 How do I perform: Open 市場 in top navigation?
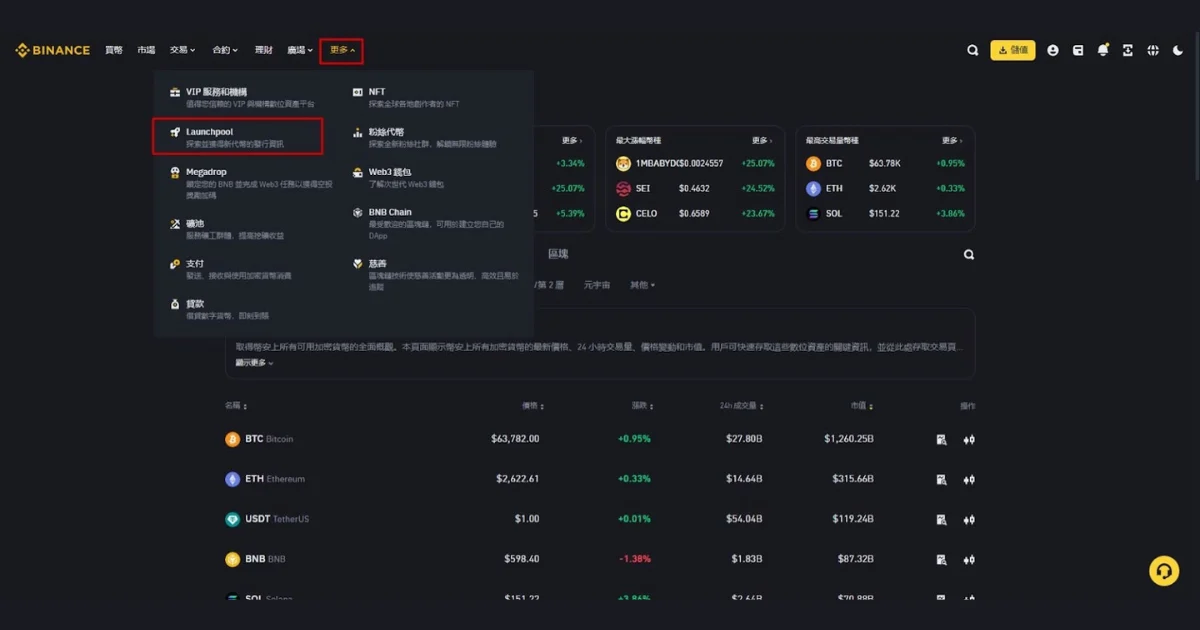coord(146,50)
